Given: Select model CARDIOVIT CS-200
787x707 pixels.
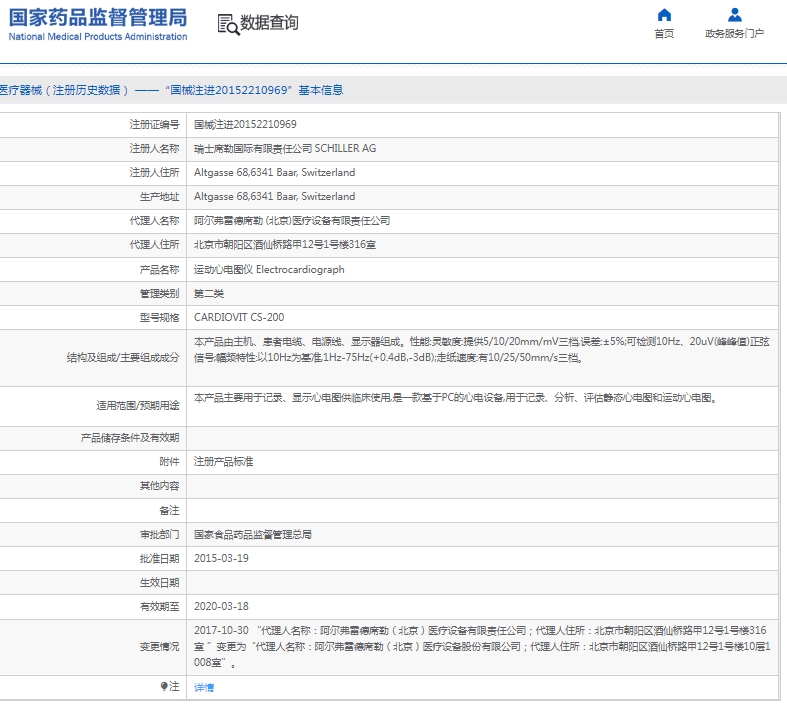Looking at the screenshot, I should click(x=239, y=318).
